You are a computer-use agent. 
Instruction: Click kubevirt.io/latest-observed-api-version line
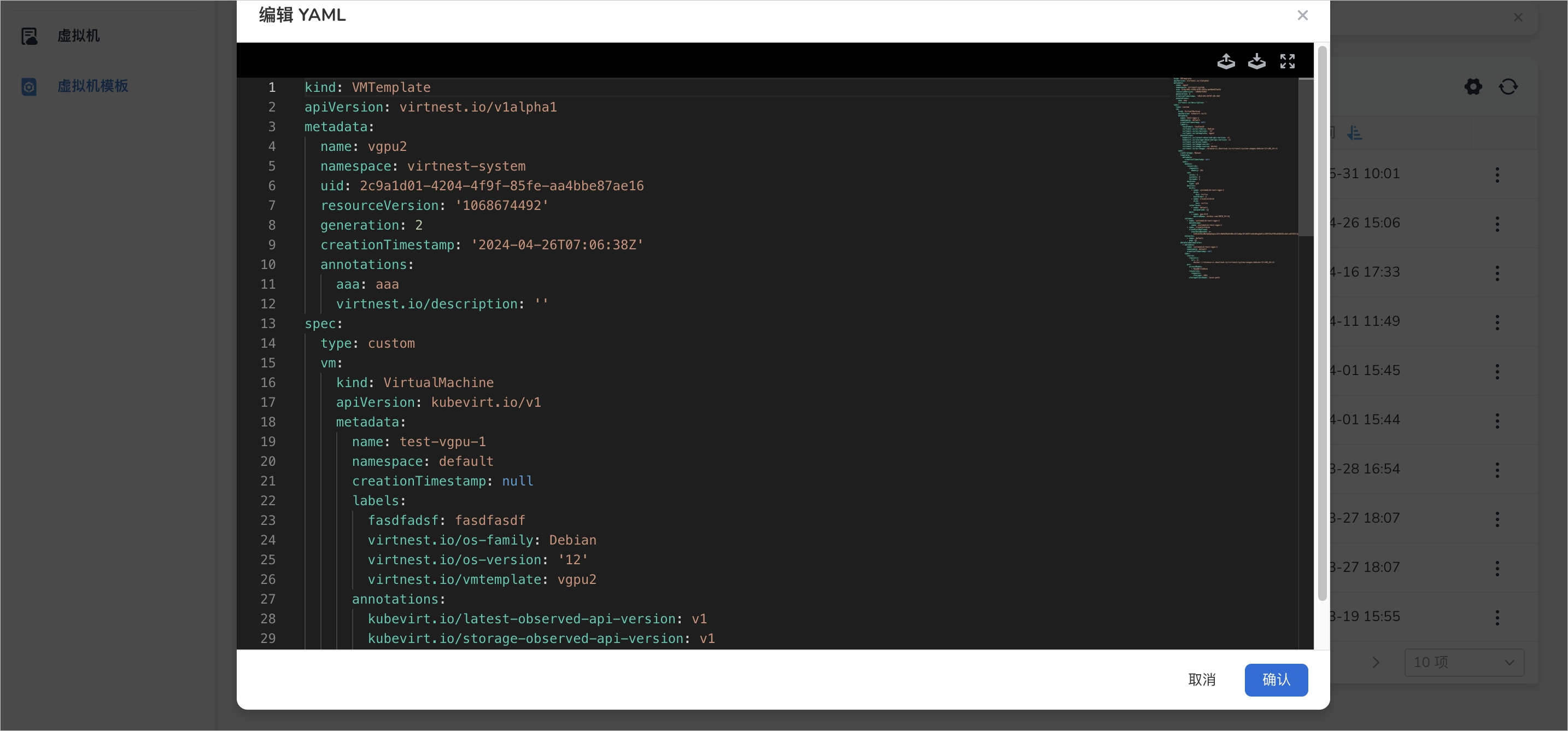[537, 618]
